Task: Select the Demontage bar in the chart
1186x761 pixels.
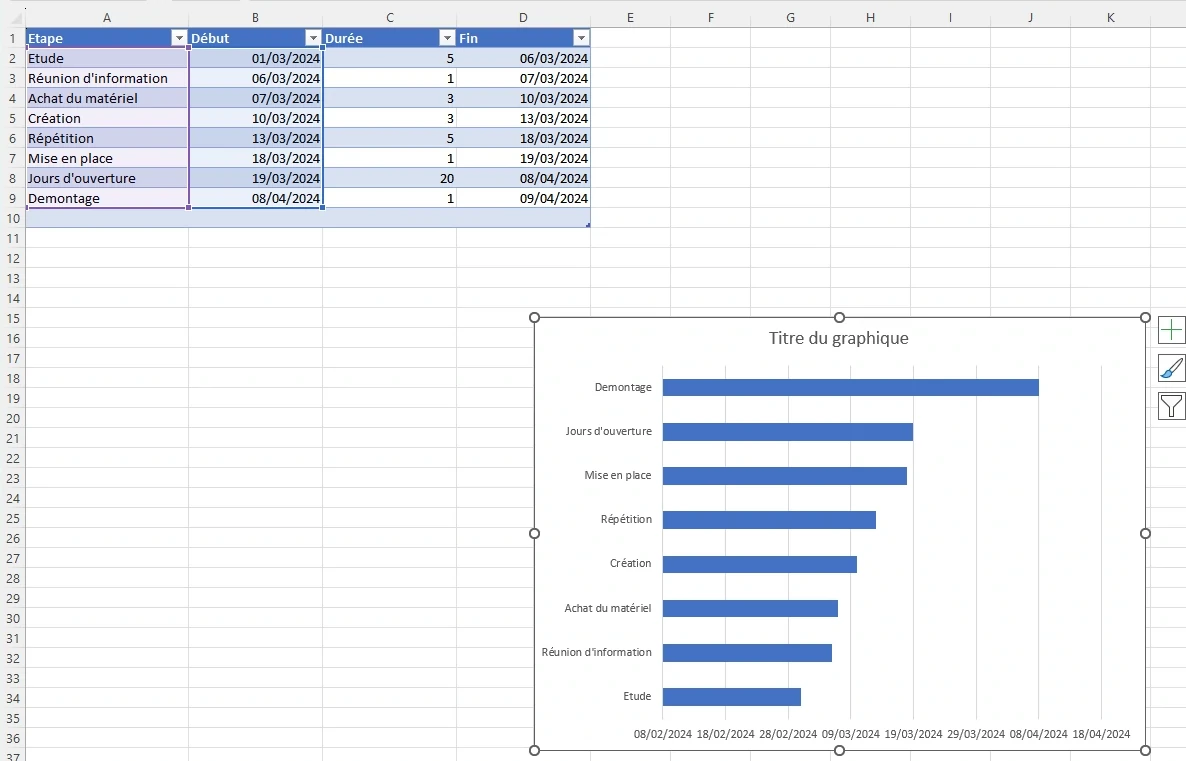Action: point(850,387)
